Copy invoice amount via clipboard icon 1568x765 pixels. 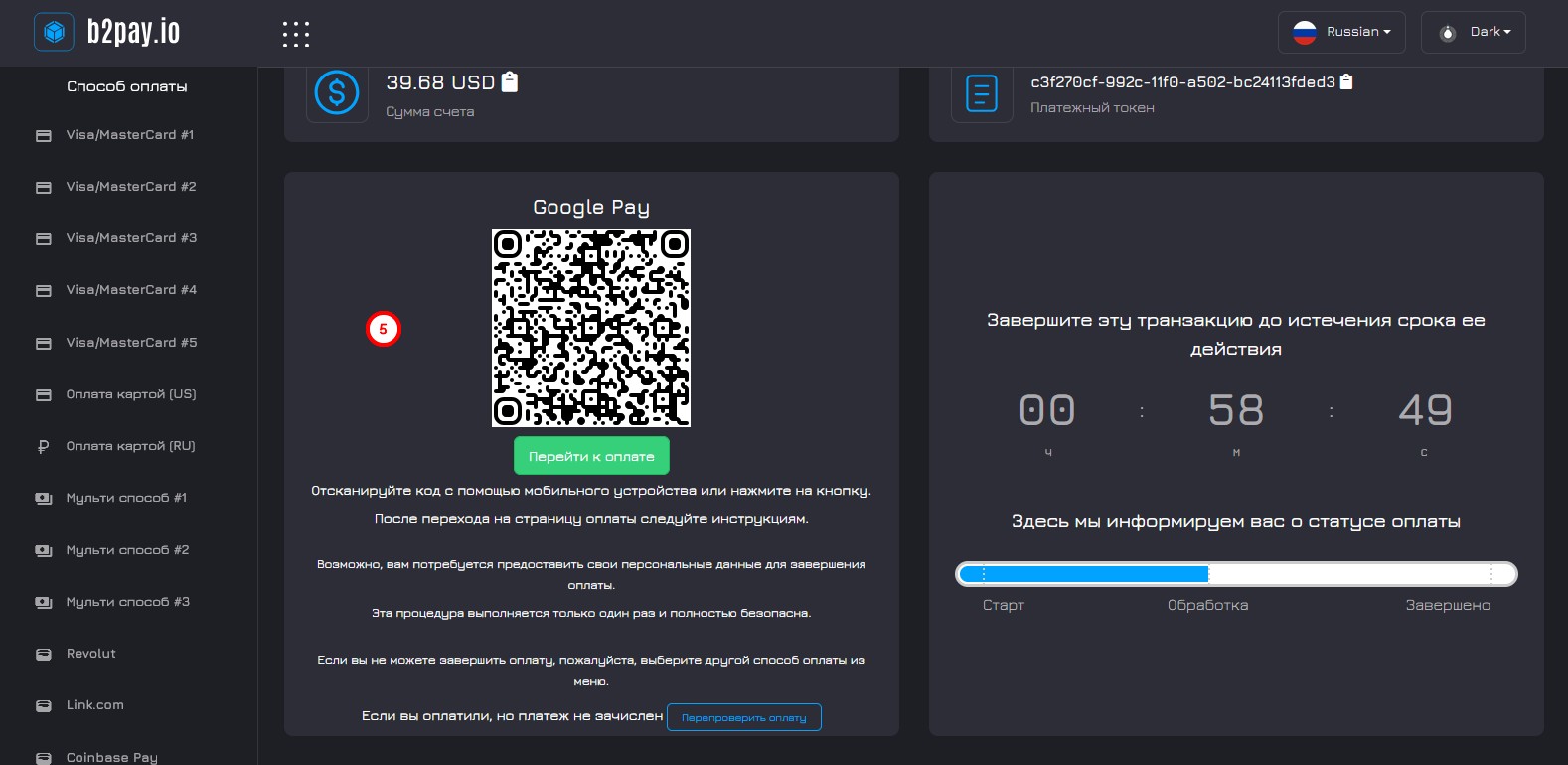point(510,82)
